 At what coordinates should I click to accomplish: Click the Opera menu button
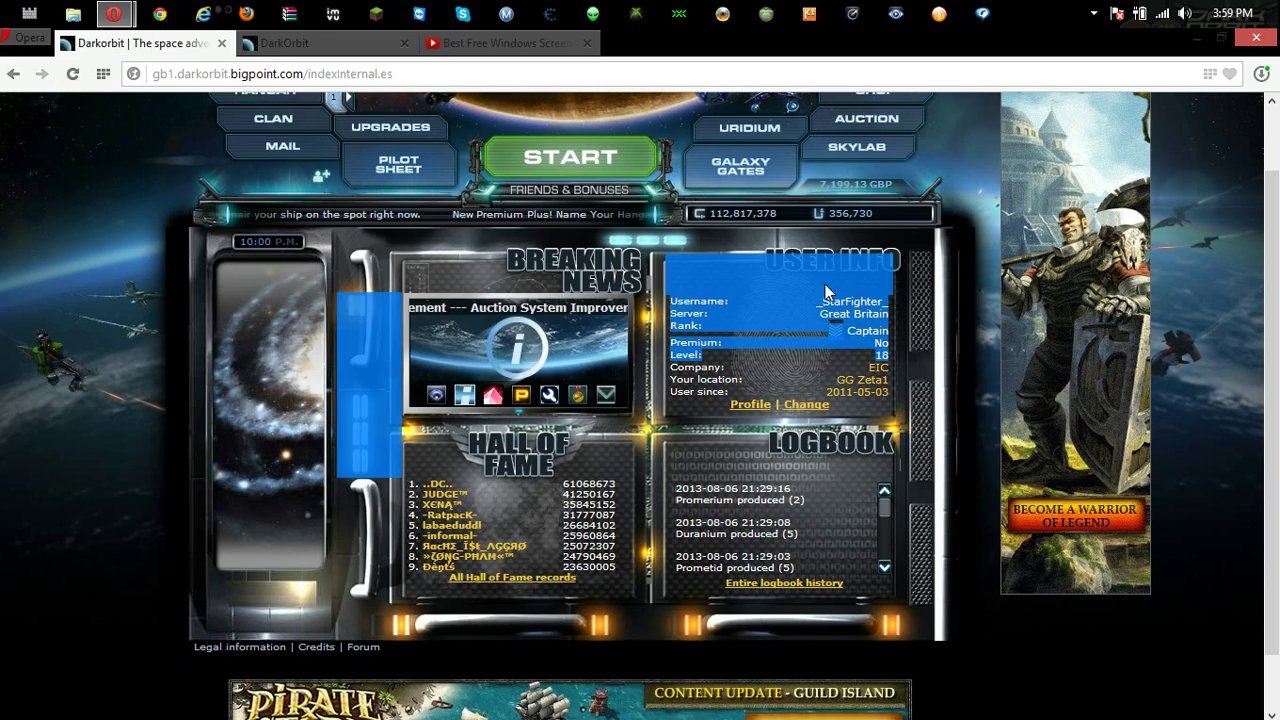tap(24, 37)
